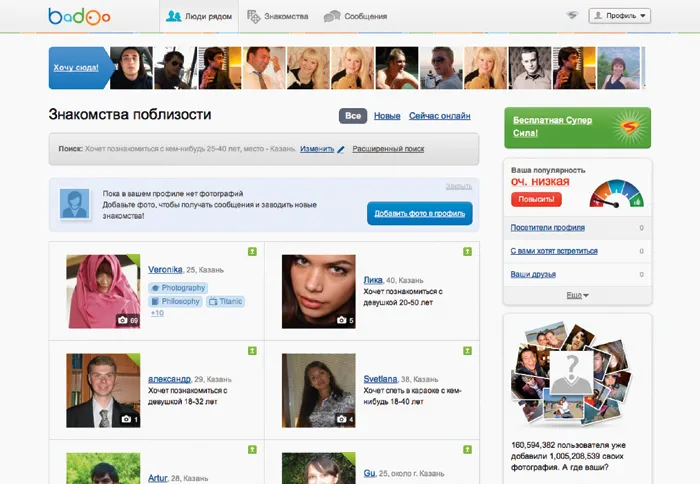
Task: Expand Veronika's additional interests '+10'
Action: click(x=157, y=313)
